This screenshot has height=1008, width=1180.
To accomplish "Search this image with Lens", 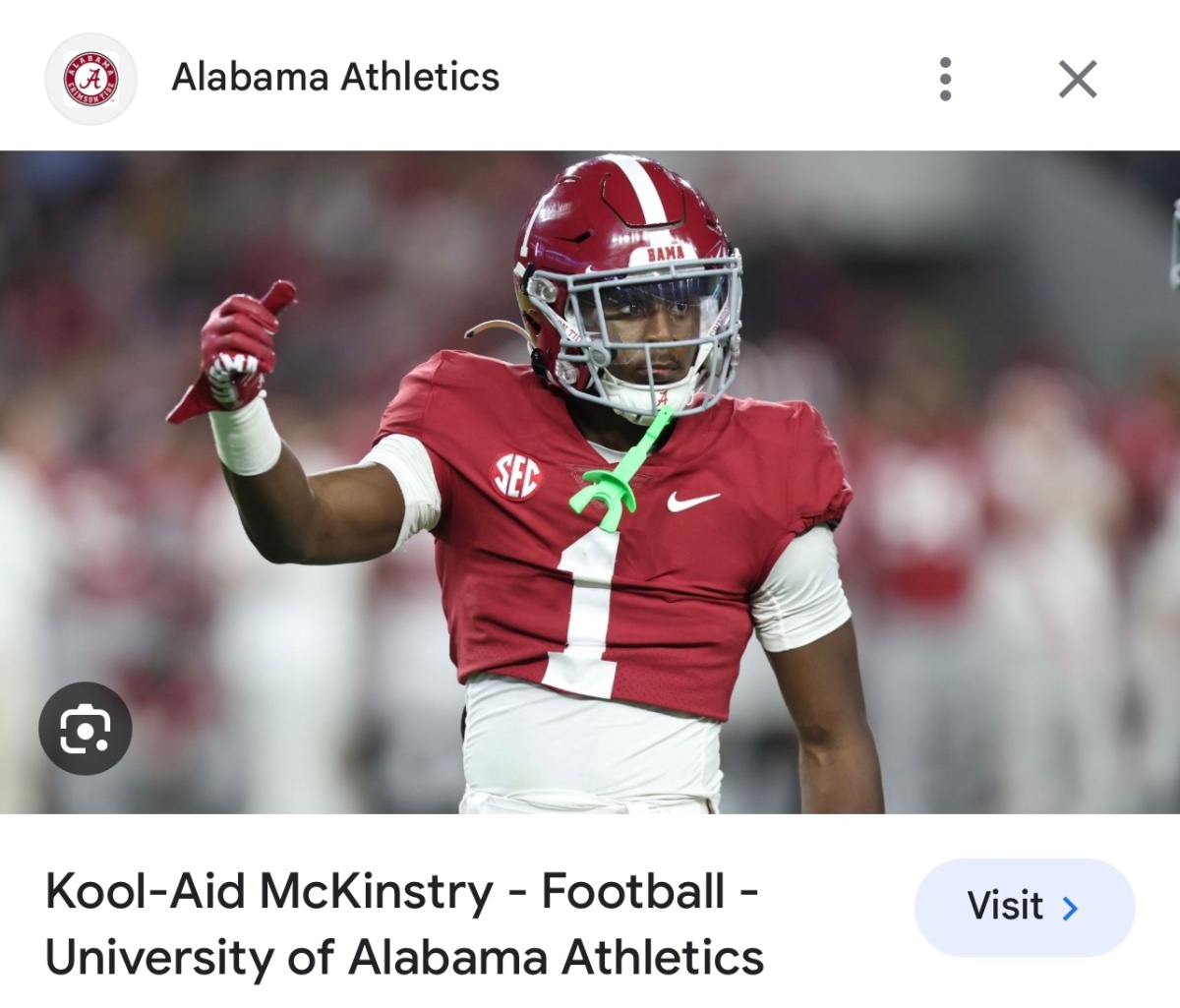I will (x=85, y=729).
